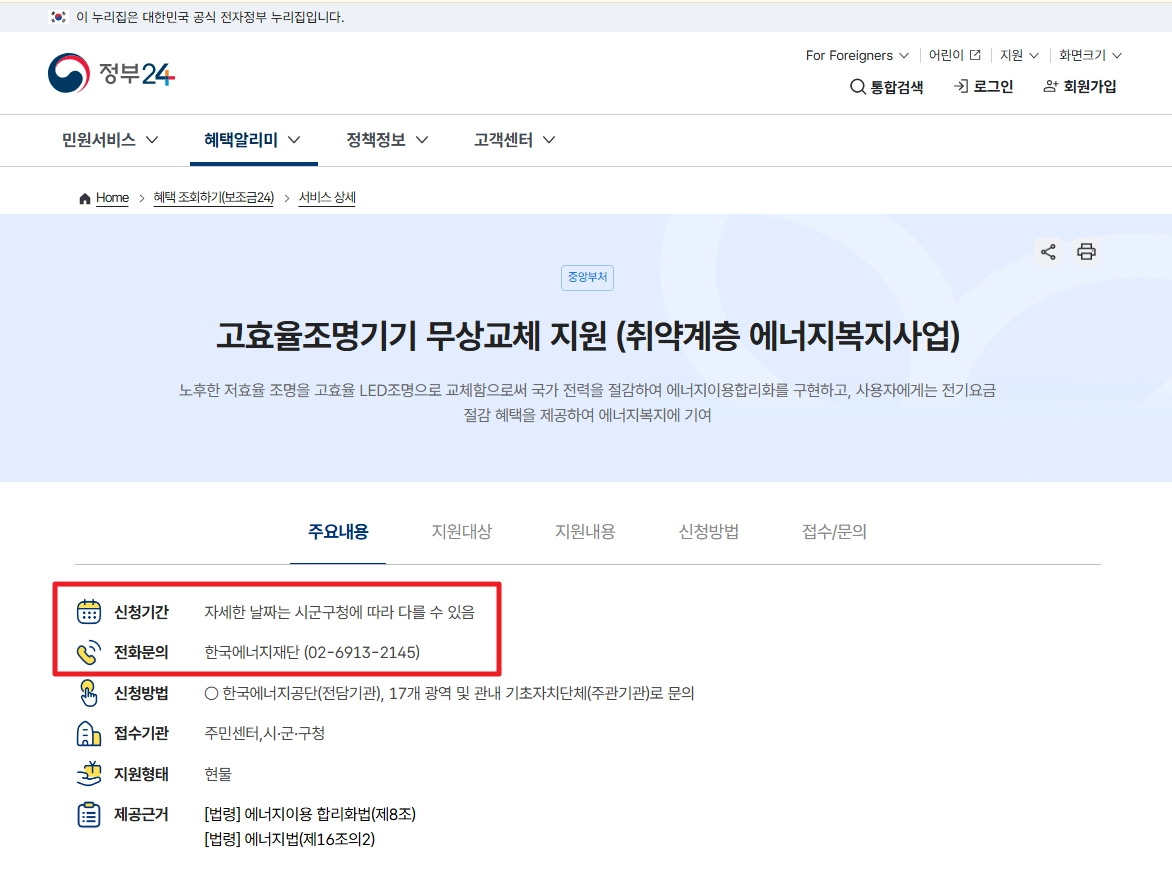Image resolution: width=1172 pixels, height=879 pixels.
Task: Click the building icon beside 접수기관
Action: tap(89, 734)
